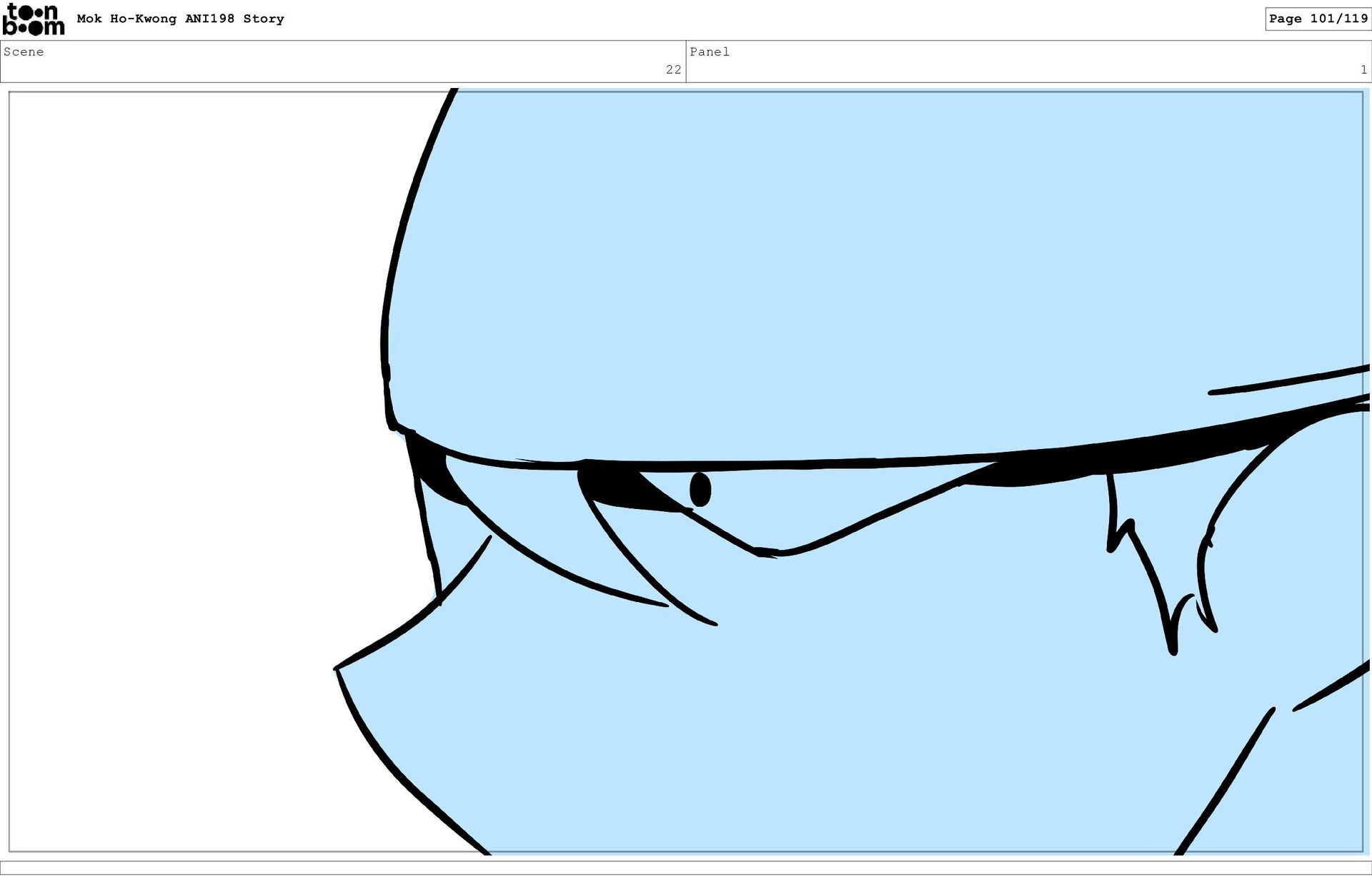Click the character's black eye pupil
Image resolution: width=1372 pixels, height=888 pixels.
tap(700, 490)
